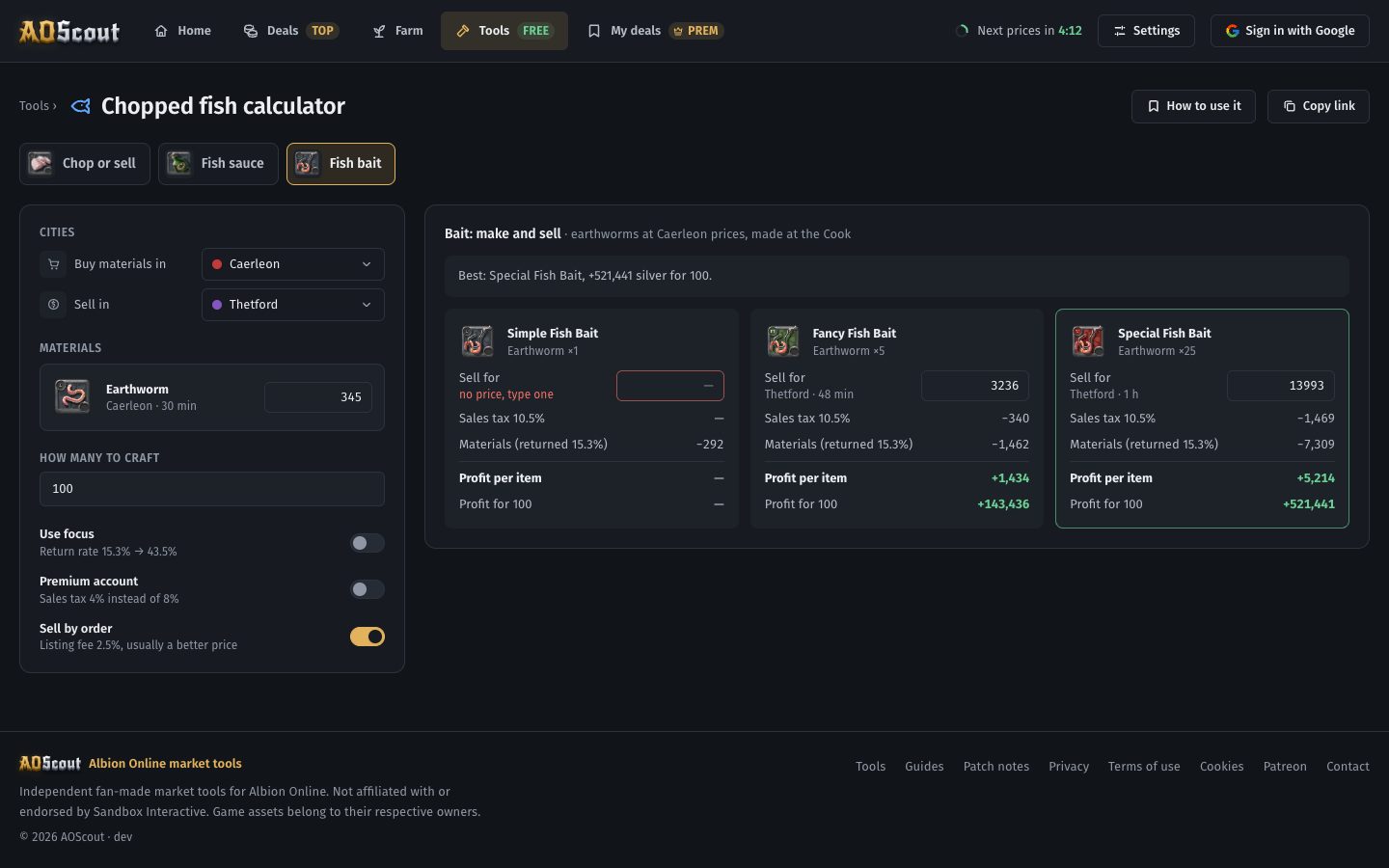Enable the Use focus toggle
The width and height of the screenshot is (1389, 868).
coord(367,543)
